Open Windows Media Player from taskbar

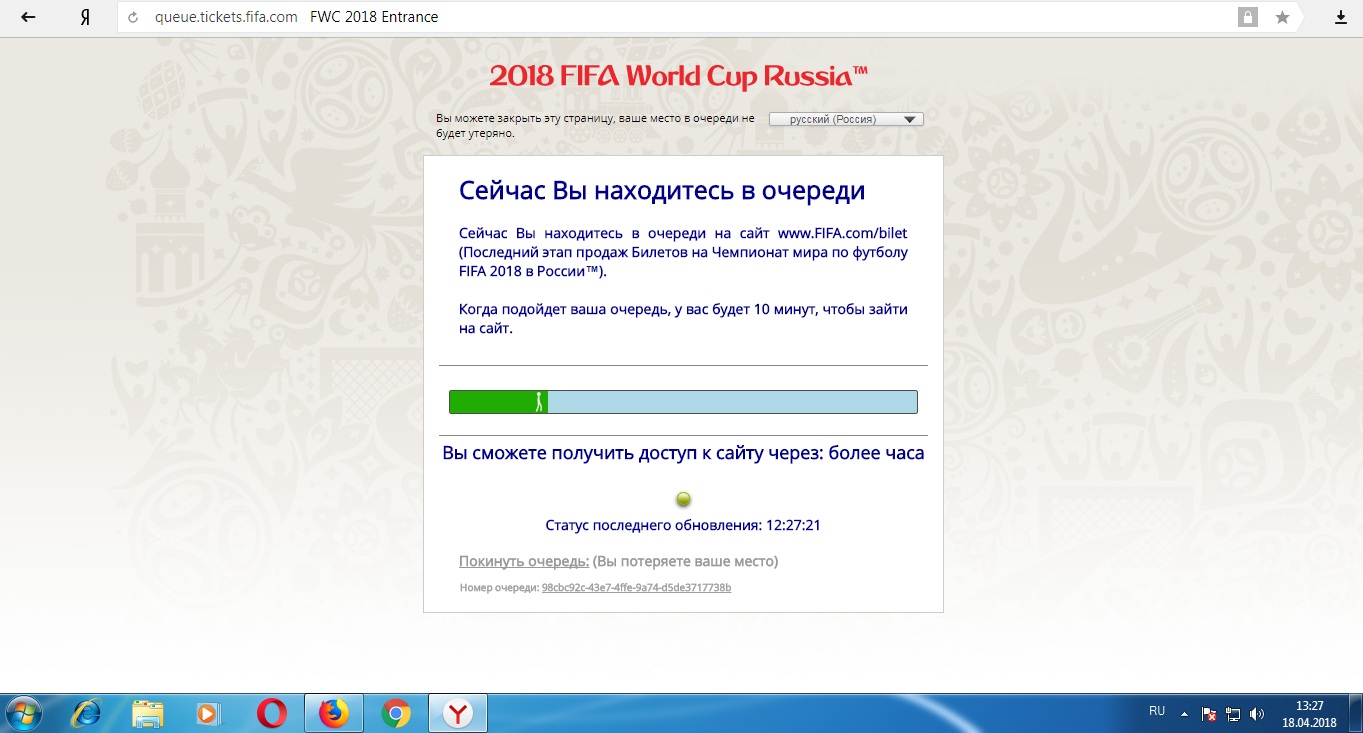[209, 713]
